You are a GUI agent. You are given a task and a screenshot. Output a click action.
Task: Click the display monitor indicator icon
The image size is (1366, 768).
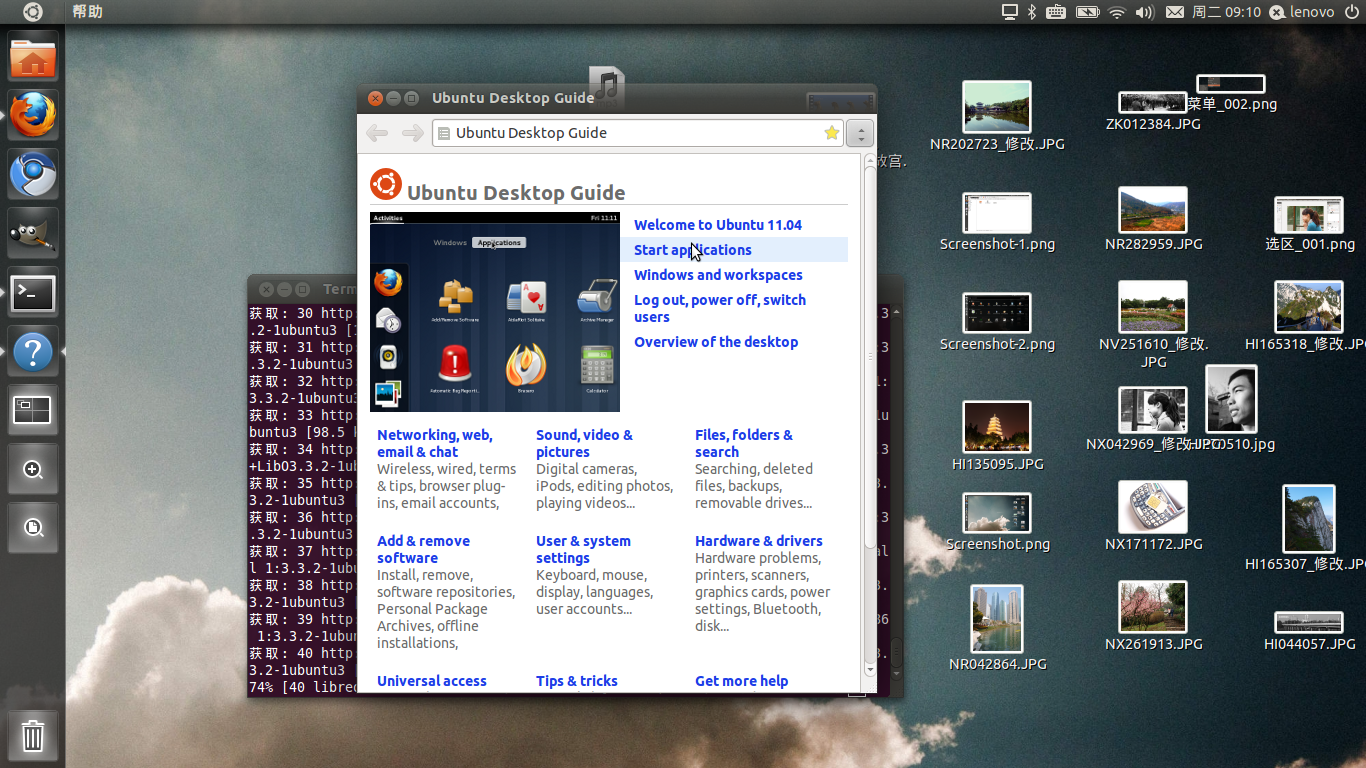click(x=1010, y=12)
